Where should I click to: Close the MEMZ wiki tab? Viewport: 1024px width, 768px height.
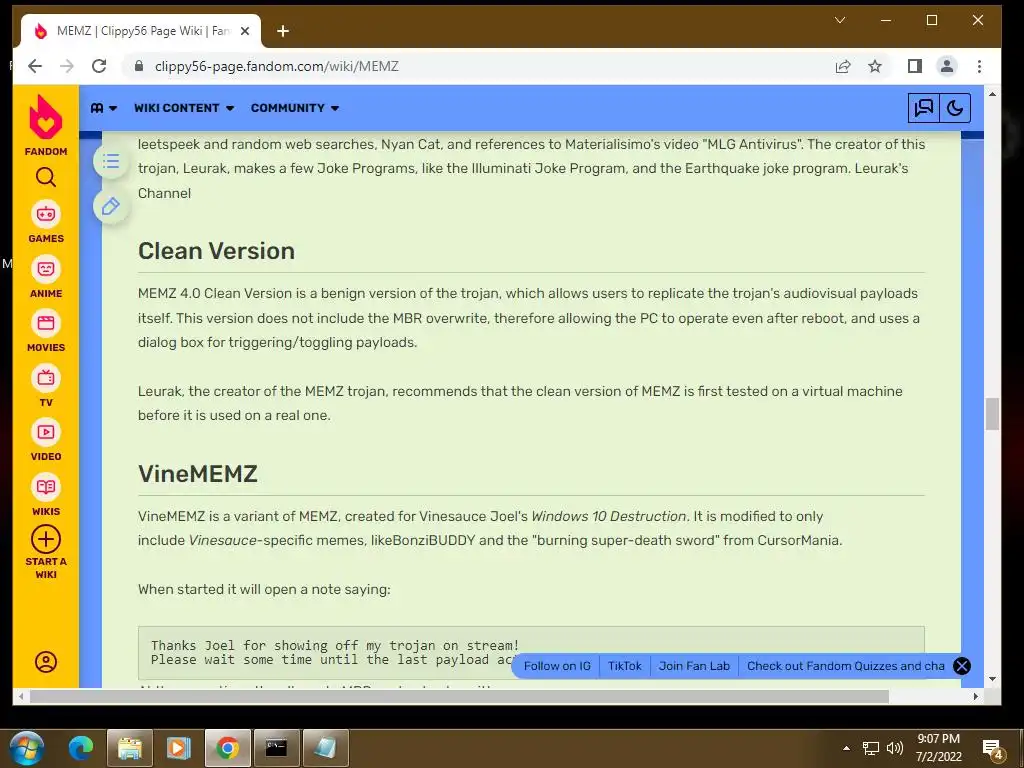[x=245, y=31]
